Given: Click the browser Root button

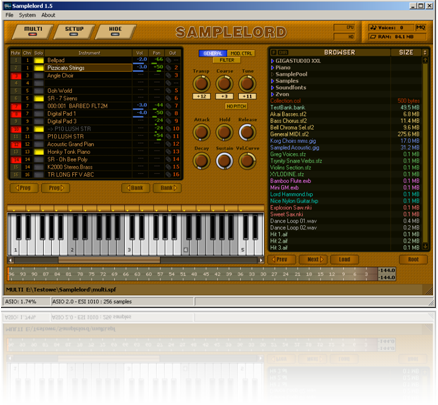Looking at the screenshot, I should pos(413,259).
